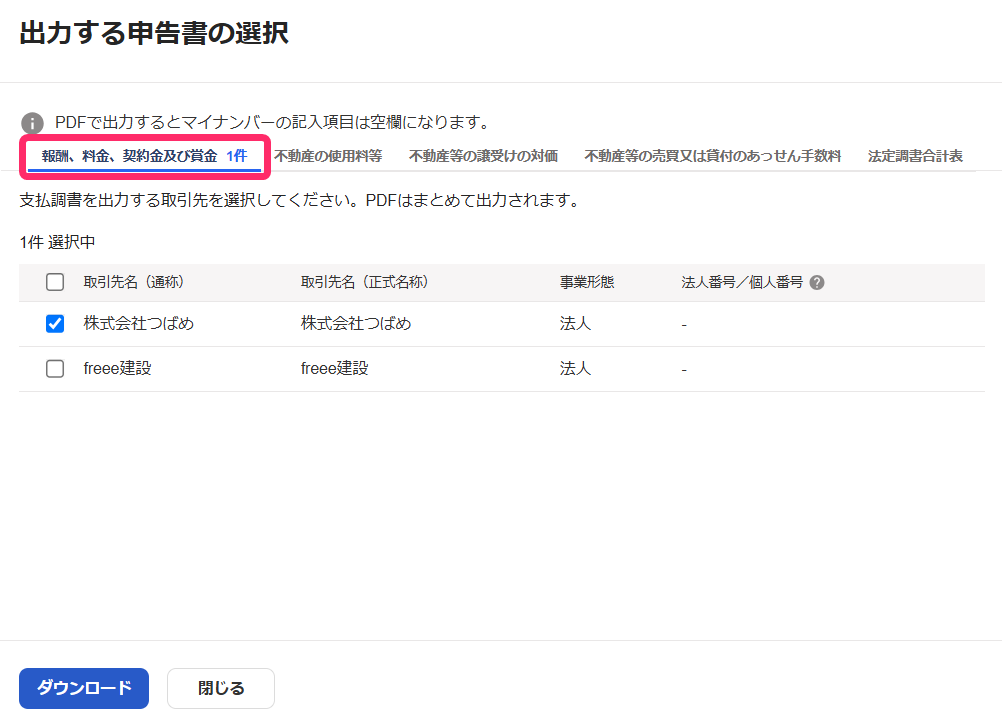
Task: Click the 出力する申告書の選択 heading
Action: tap(154, 33)
